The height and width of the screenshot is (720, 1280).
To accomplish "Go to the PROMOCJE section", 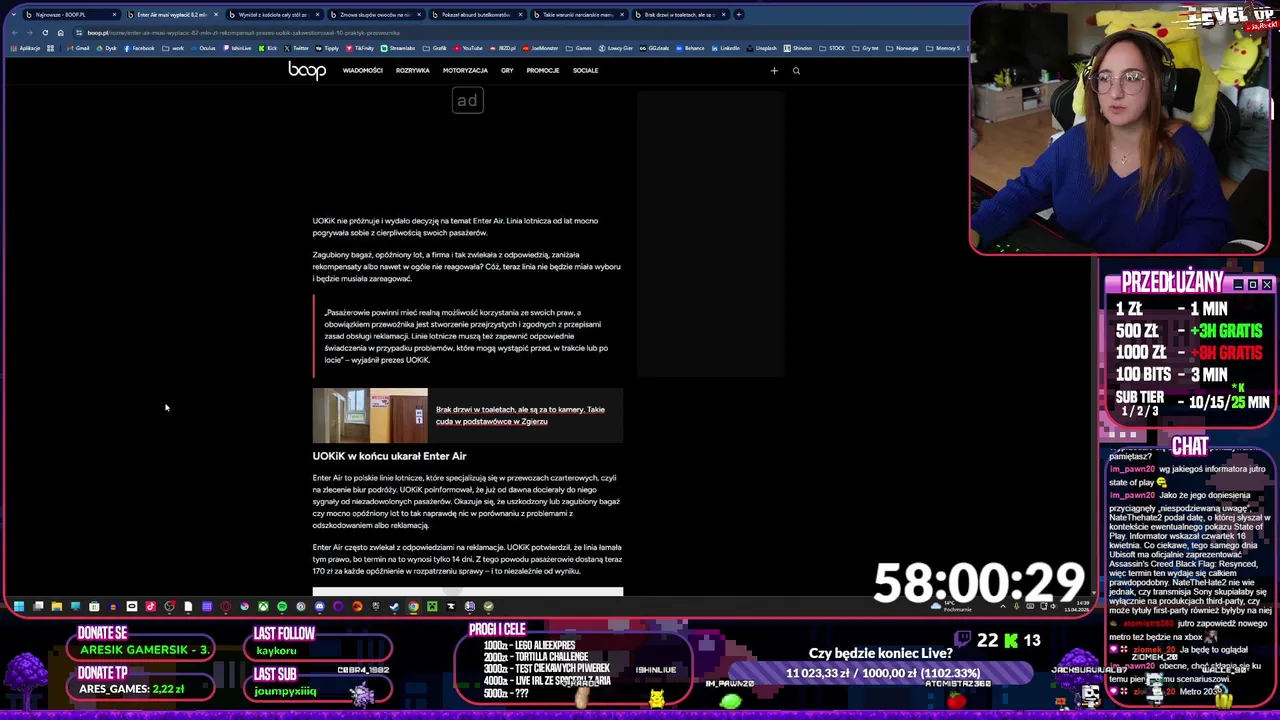I will point(543,71).
